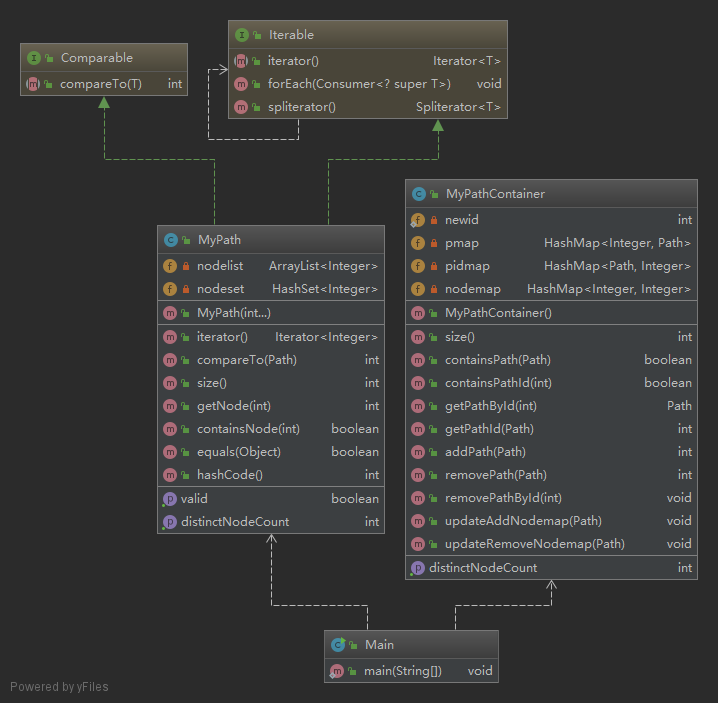The height and width of the screenshot is (703, 718).
Task: Select the nodemap field row
Action: (x=551, y=289)
